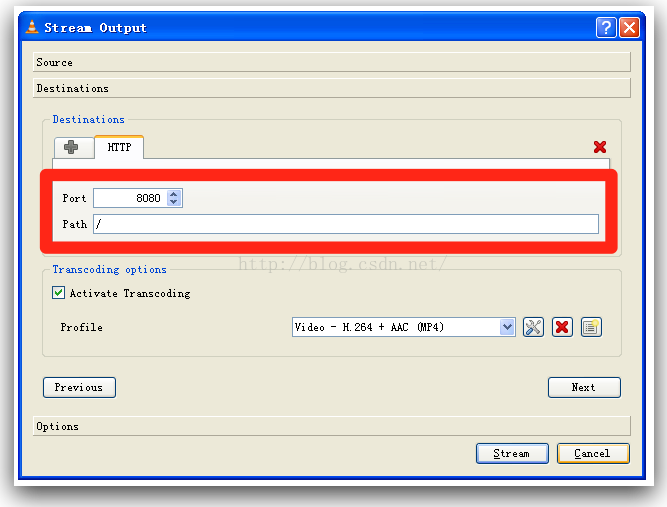
Task: Click the VLC cone icon in title bar
Action: point(32,27)
